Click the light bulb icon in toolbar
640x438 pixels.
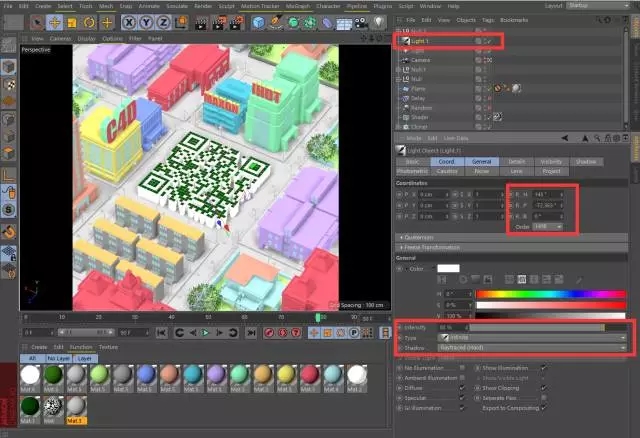380,22
